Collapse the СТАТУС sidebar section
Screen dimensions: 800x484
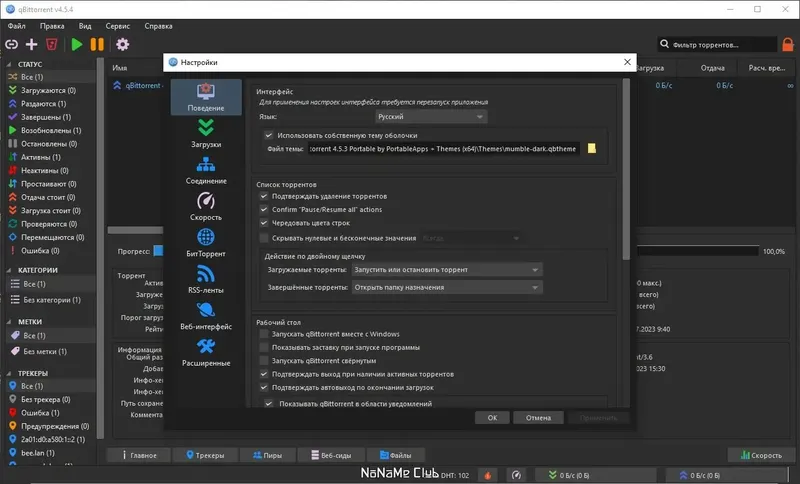click(x=9, y=64)
